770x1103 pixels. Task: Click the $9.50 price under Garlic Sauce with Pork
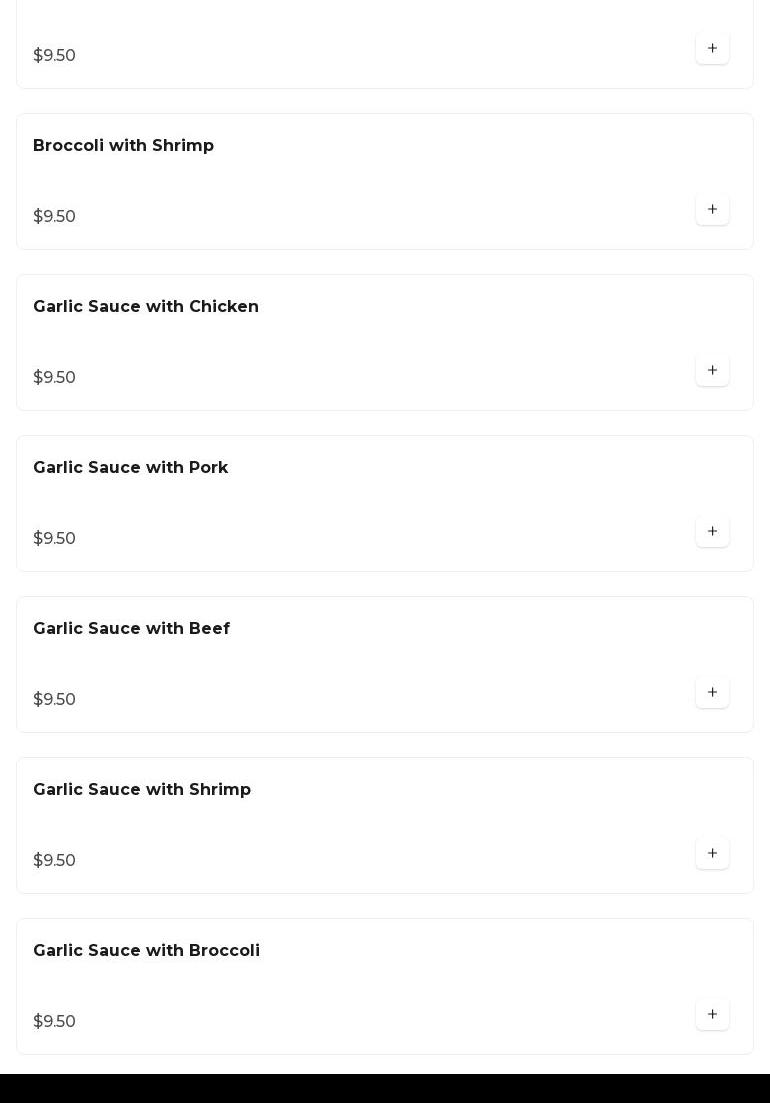click(x=54, y=539)
